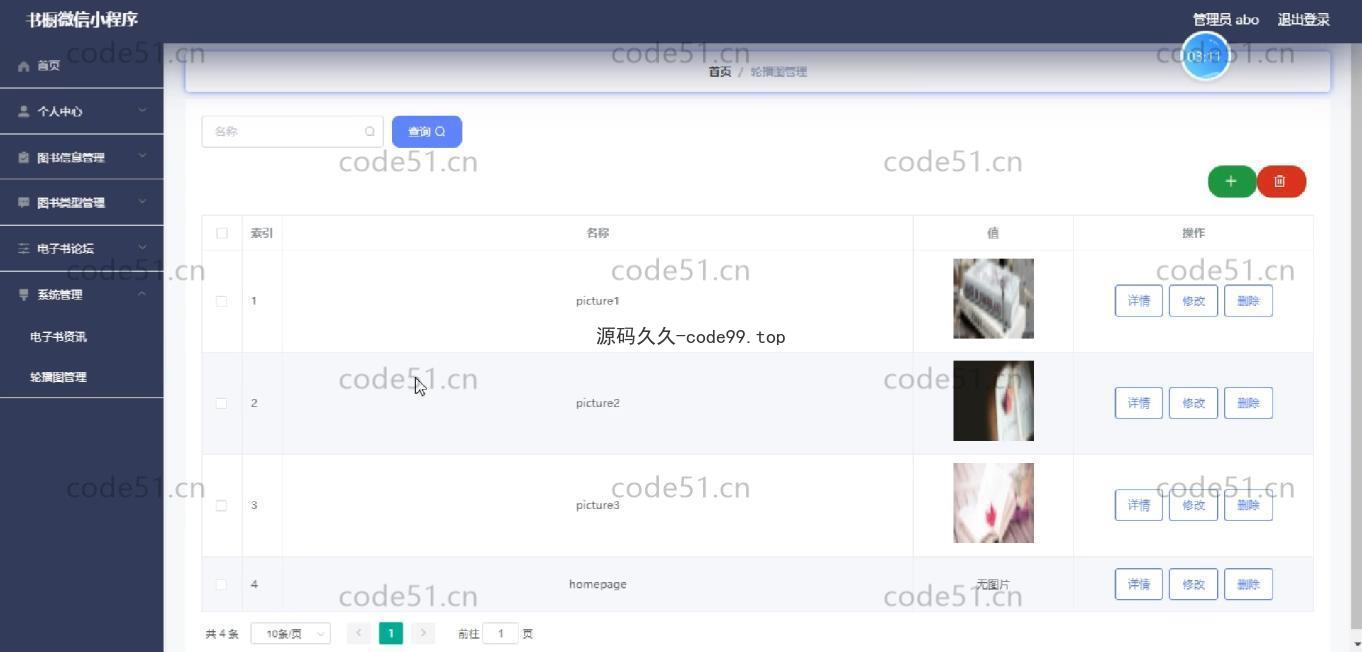
Task: Click the 首页 breadcrumb link
Action: pyautogui.click(x=720, y=72)
